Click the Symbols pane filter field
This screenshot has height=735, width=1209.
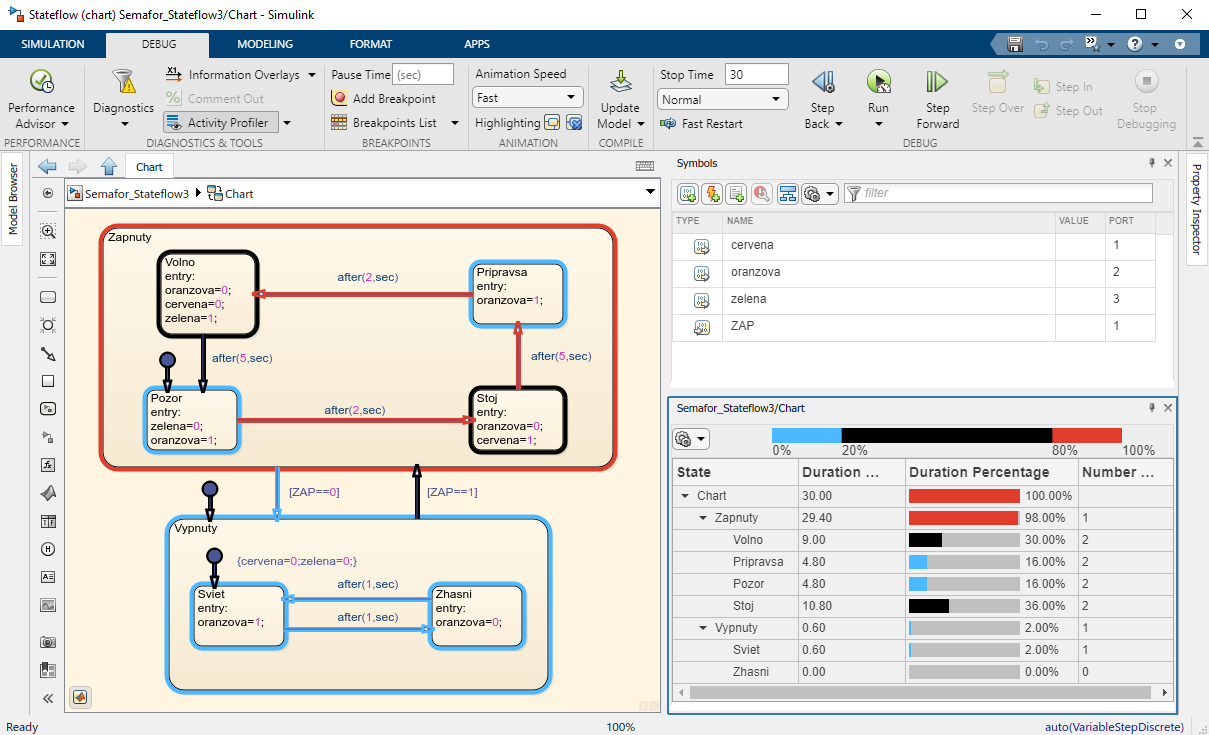click(998, 193)
